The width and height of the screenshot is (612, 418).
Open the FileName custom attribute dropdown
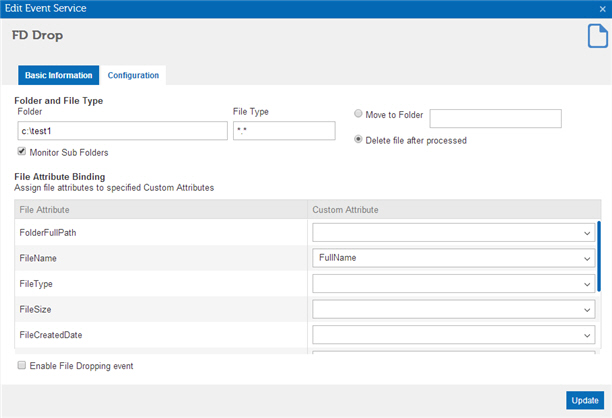(x=454, y=258)
